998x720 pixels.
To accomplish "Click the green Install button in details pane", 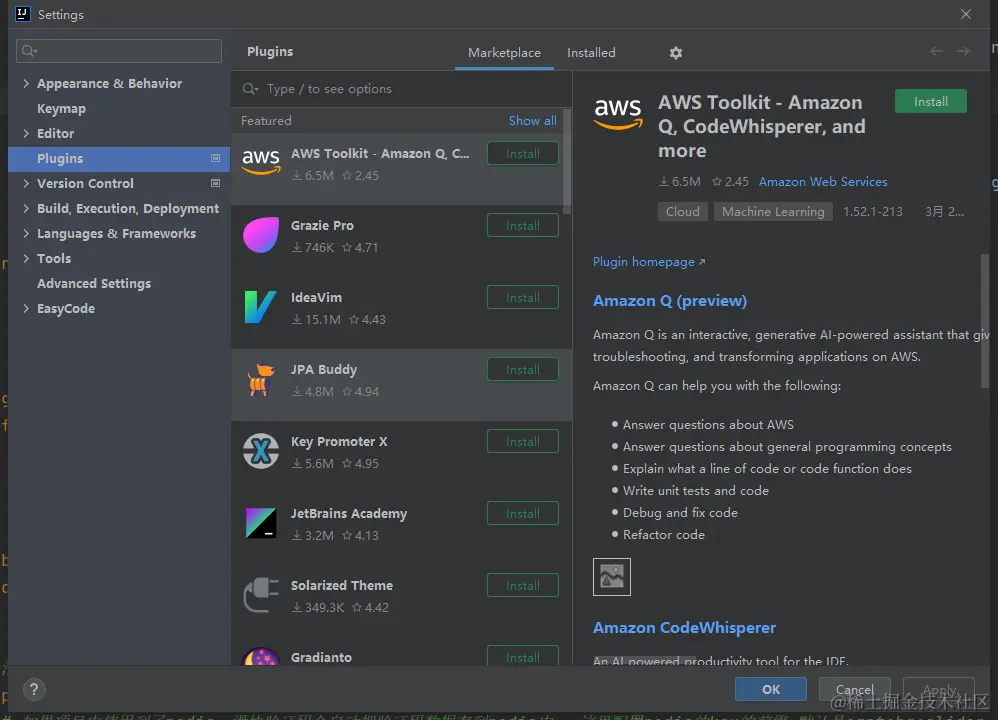I will pos(931,101).
